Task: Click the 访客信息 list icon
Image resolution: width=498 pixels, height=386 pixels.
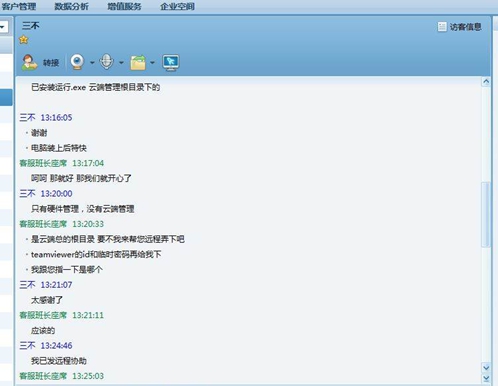Action: pyautogui.click(x=442, y=27)
